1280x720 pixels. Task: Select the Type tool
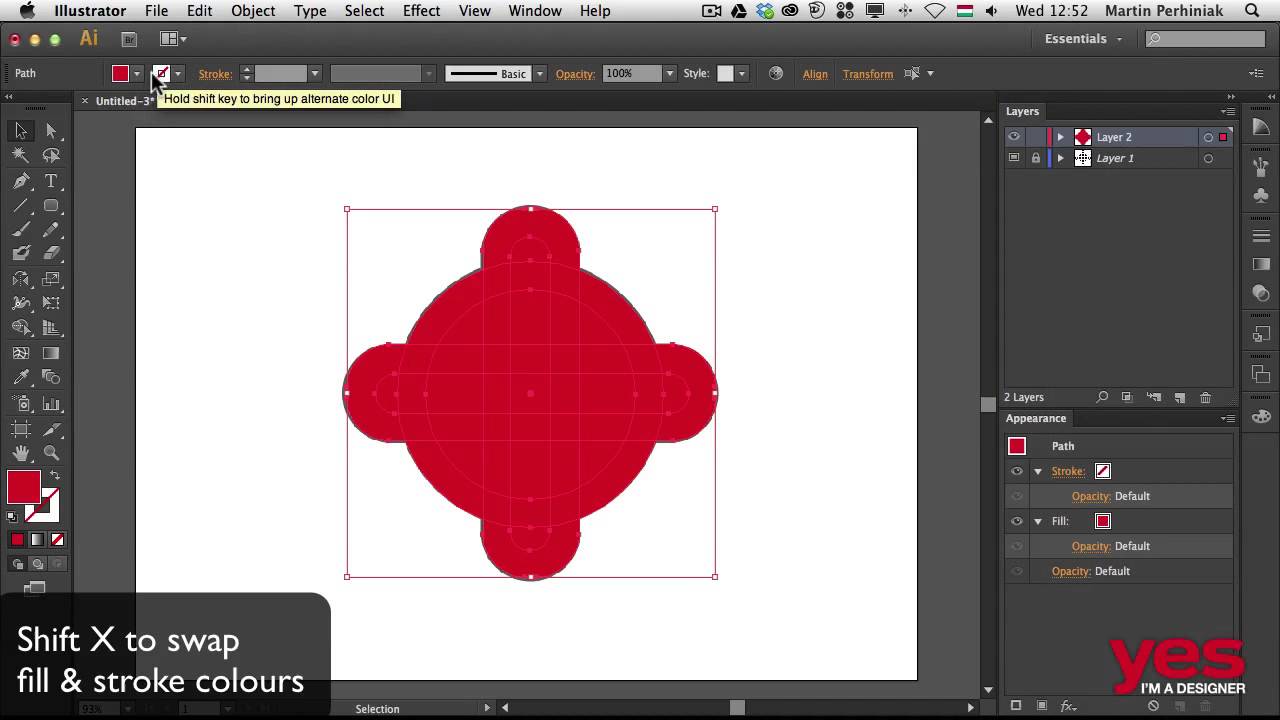[x=51, y=181]
